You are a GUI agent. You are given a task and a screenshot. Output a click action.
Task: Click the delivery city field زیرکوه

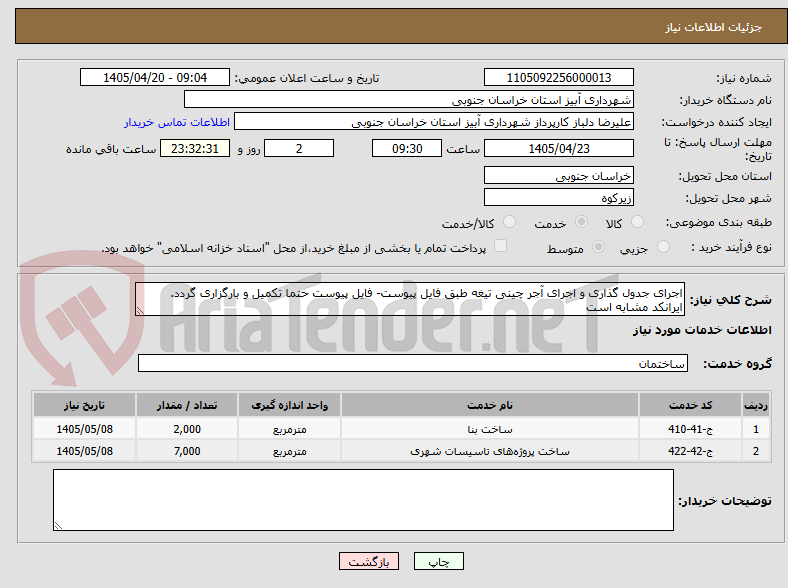click(x=559, y=198)
